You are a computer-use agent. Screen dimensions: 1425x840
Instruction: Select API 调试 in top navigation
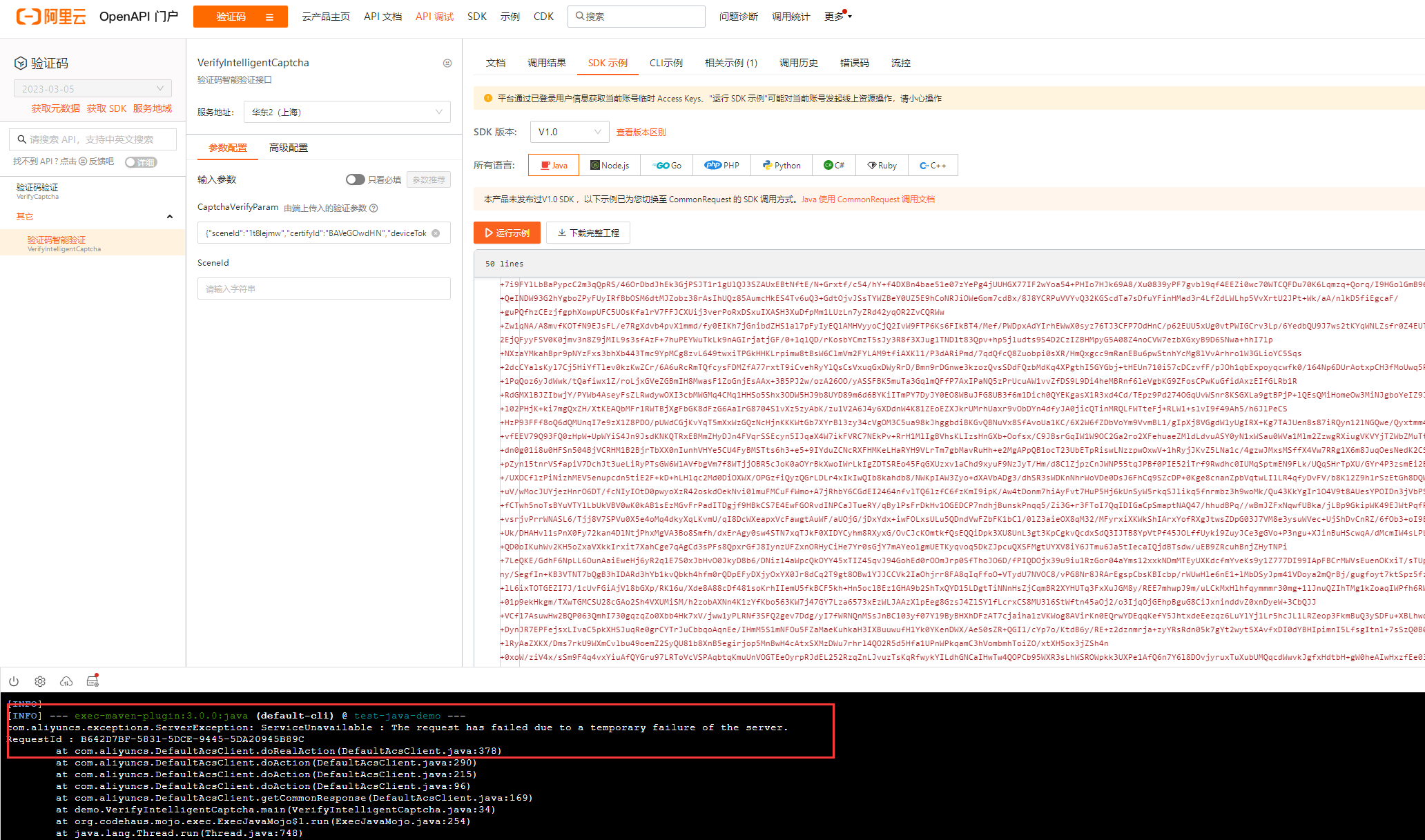click(434, 17)
